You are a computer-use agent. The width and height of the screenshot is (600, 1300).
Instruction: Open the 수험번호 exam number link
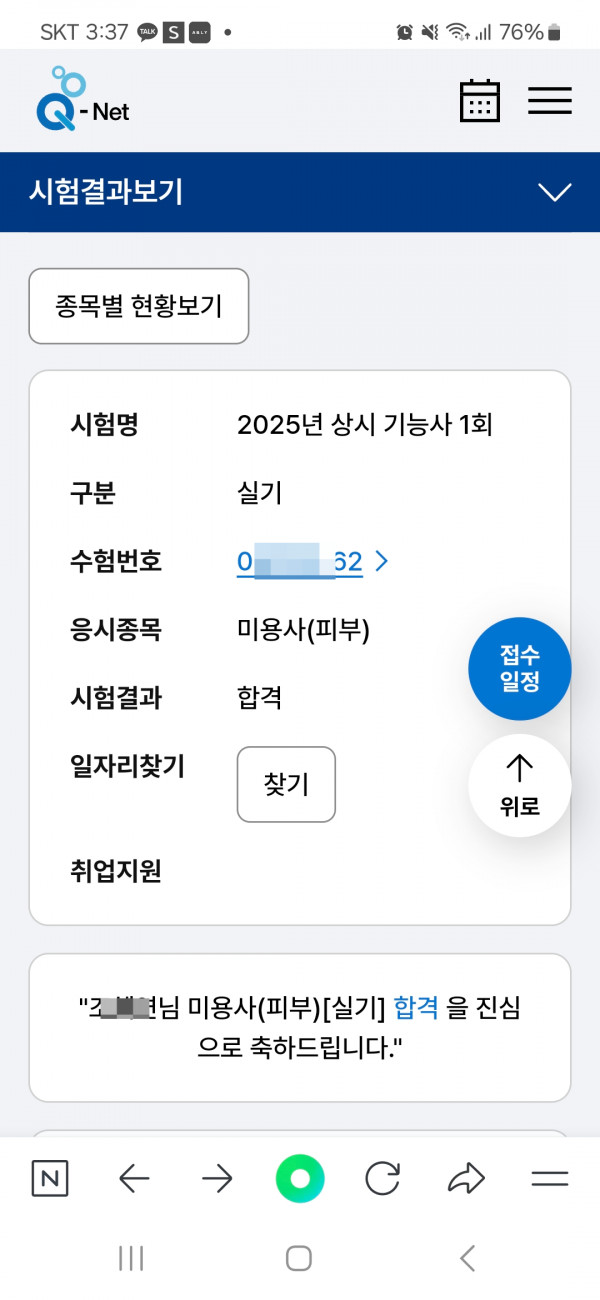coord(299,562)
